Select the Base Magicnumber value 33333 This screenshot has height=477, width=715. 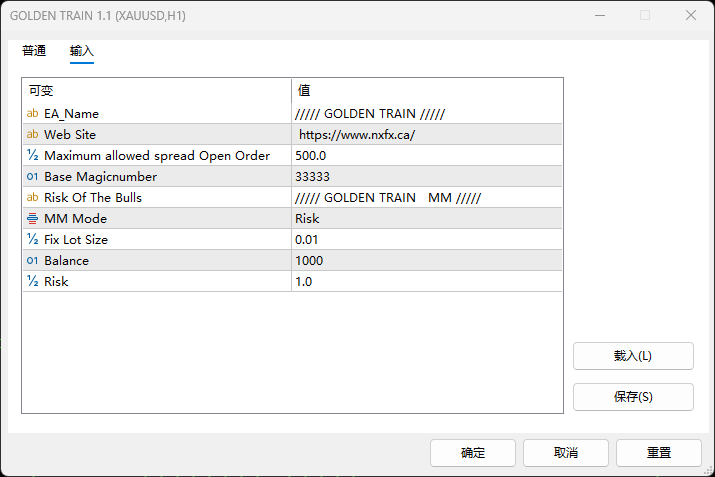coord(426,177)
